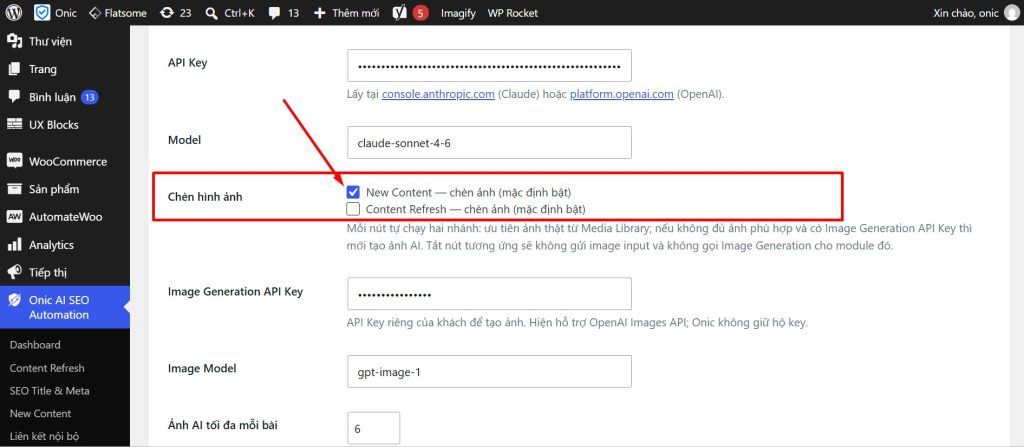Image resolution: width=1024 pixels, height=447 pixels.
Task: Click the AutomateWoo sidebar label
Action: (x=65, y=217)
